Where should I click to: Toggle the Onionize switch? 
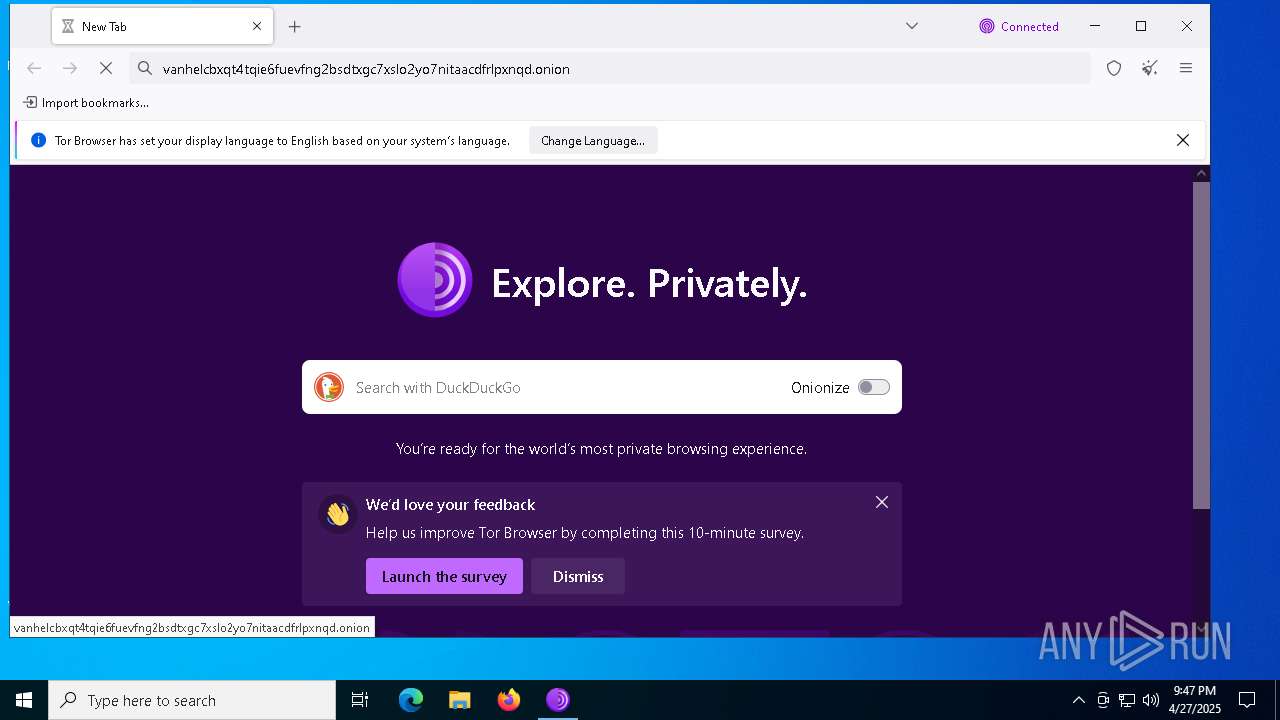tap(874, 387)
